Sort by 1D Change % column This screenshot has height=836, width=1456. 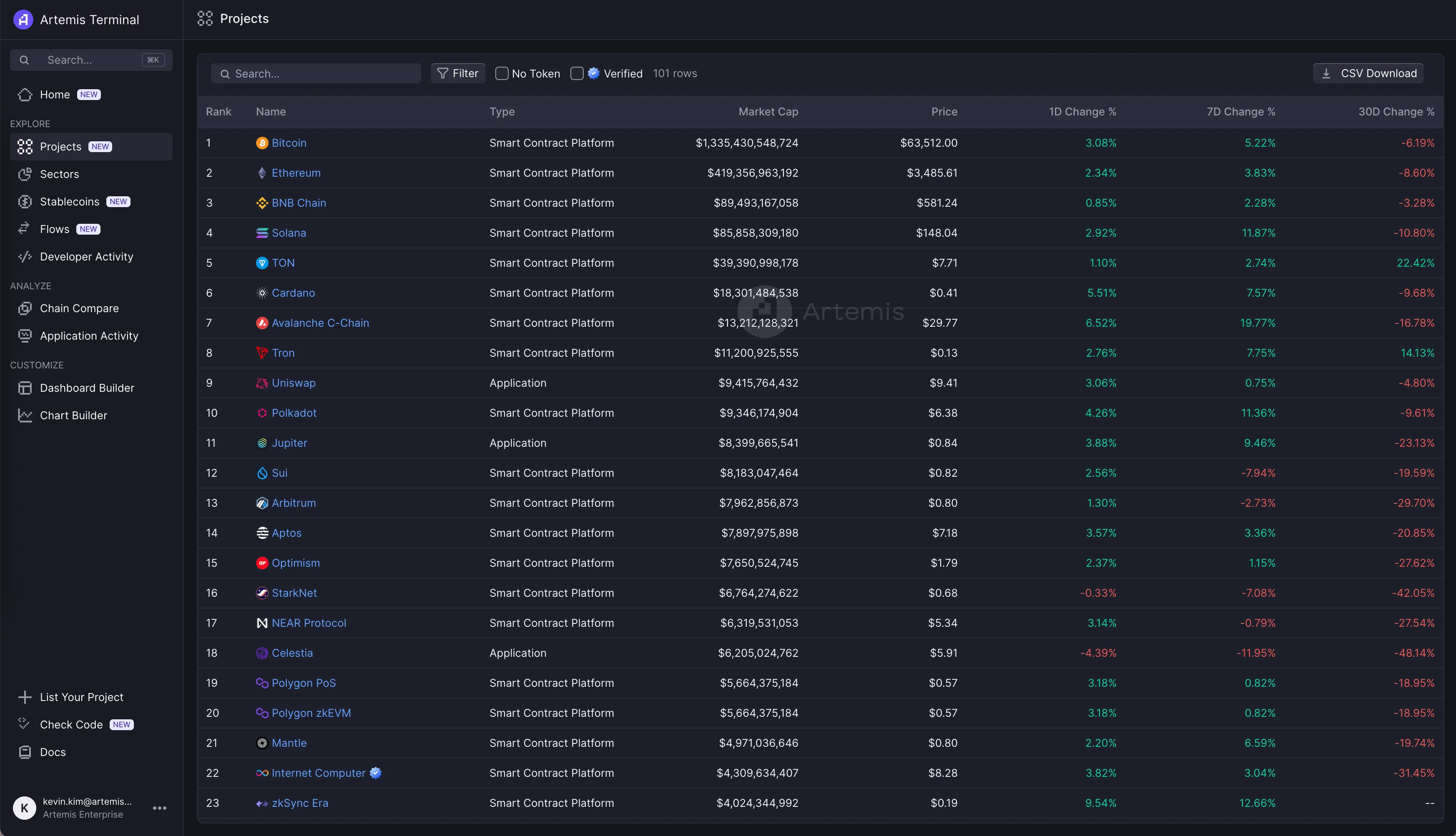1083,112
